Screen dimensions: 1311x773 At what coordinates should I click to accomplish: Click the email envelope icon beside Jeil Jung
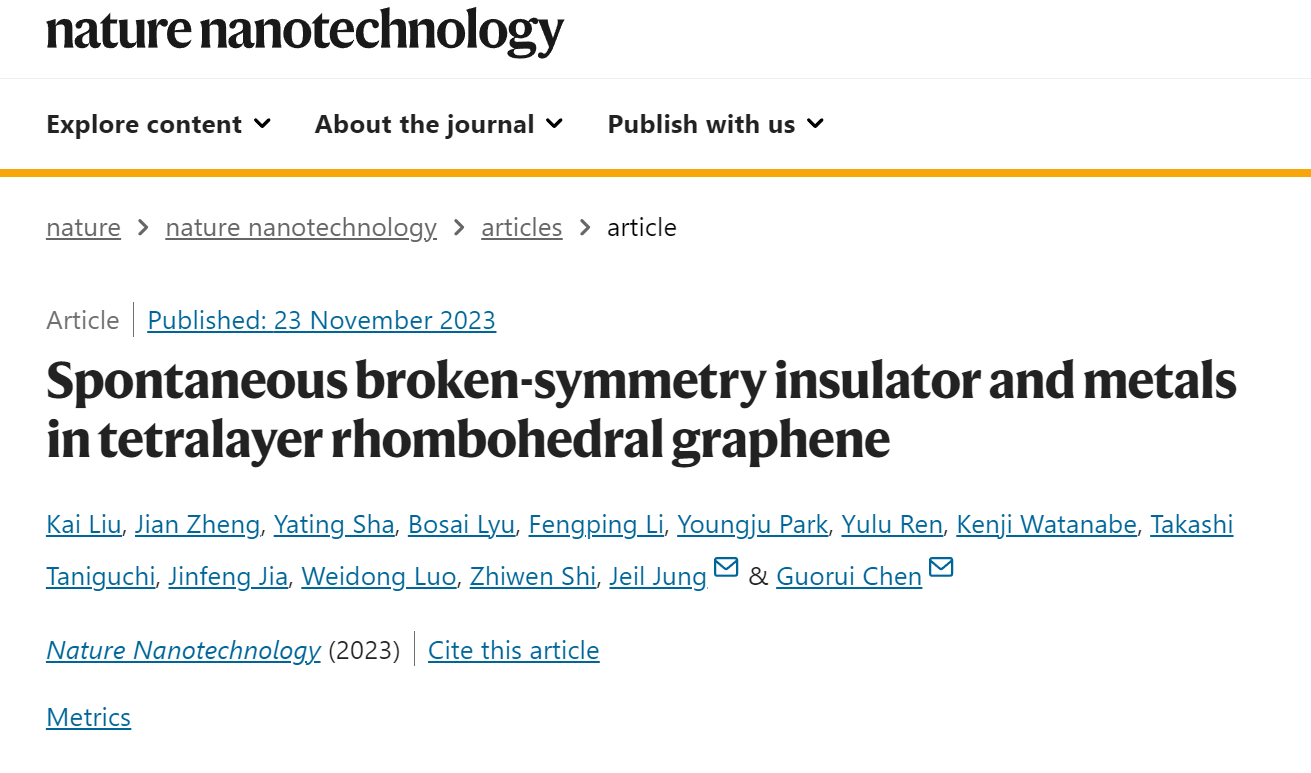(x=726, y=568)
